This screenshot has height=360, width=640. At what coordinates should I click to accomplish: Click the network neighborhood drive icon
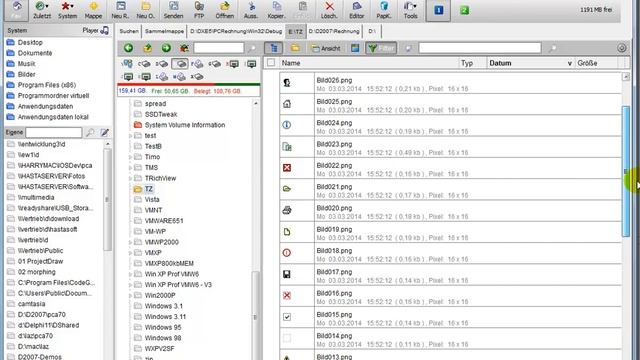[127, 64]
